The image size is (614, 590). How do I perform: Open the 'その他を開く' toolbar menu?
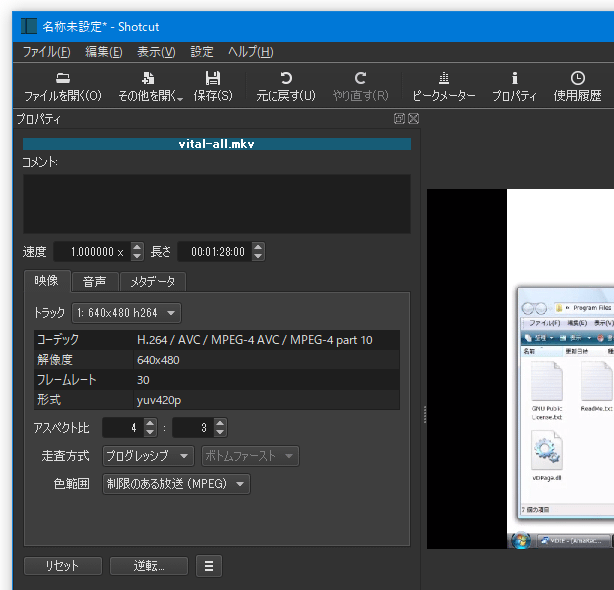click(150, 87)
